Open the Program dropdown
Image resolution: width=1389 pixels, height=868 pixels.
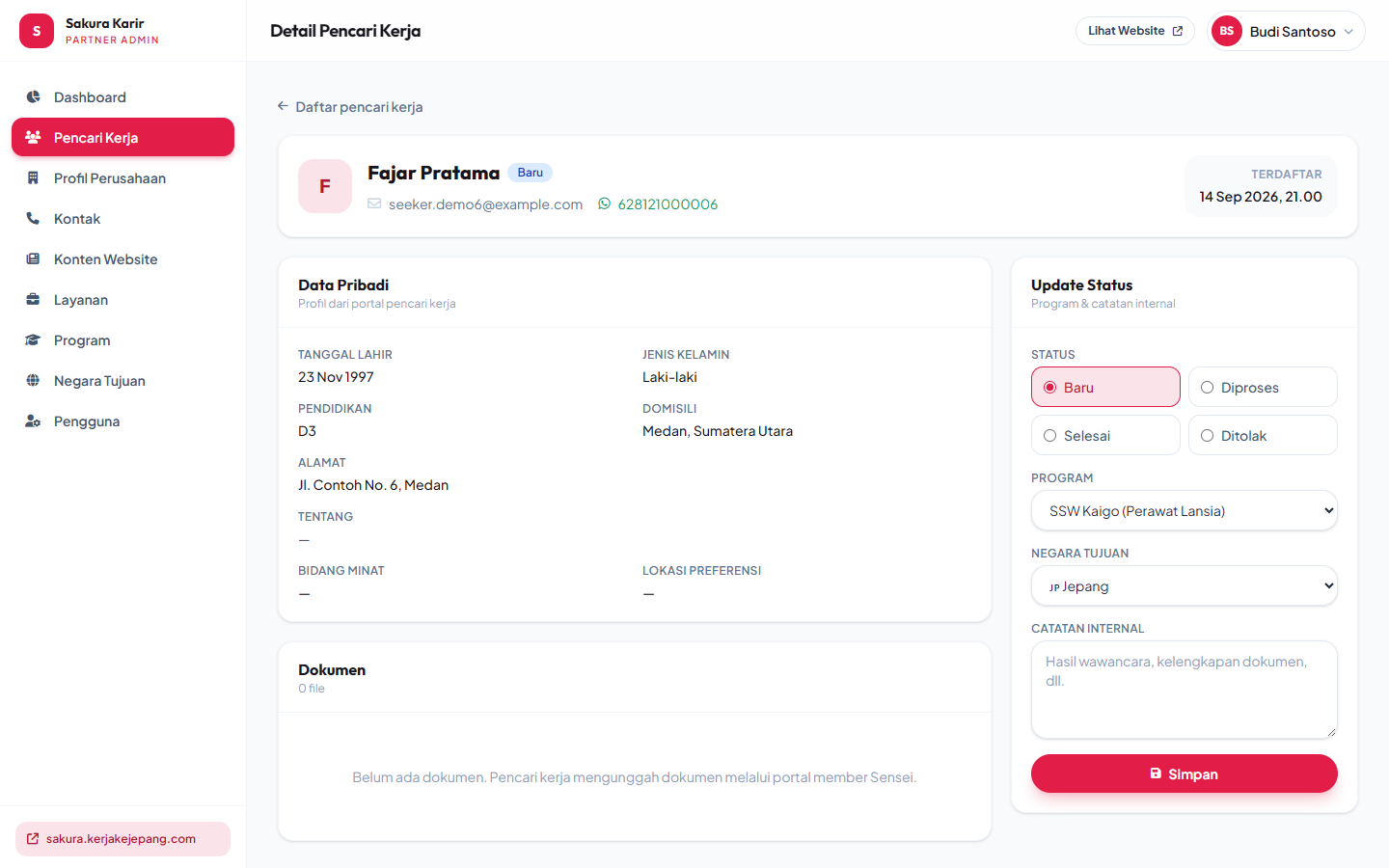pos(1185,510)
